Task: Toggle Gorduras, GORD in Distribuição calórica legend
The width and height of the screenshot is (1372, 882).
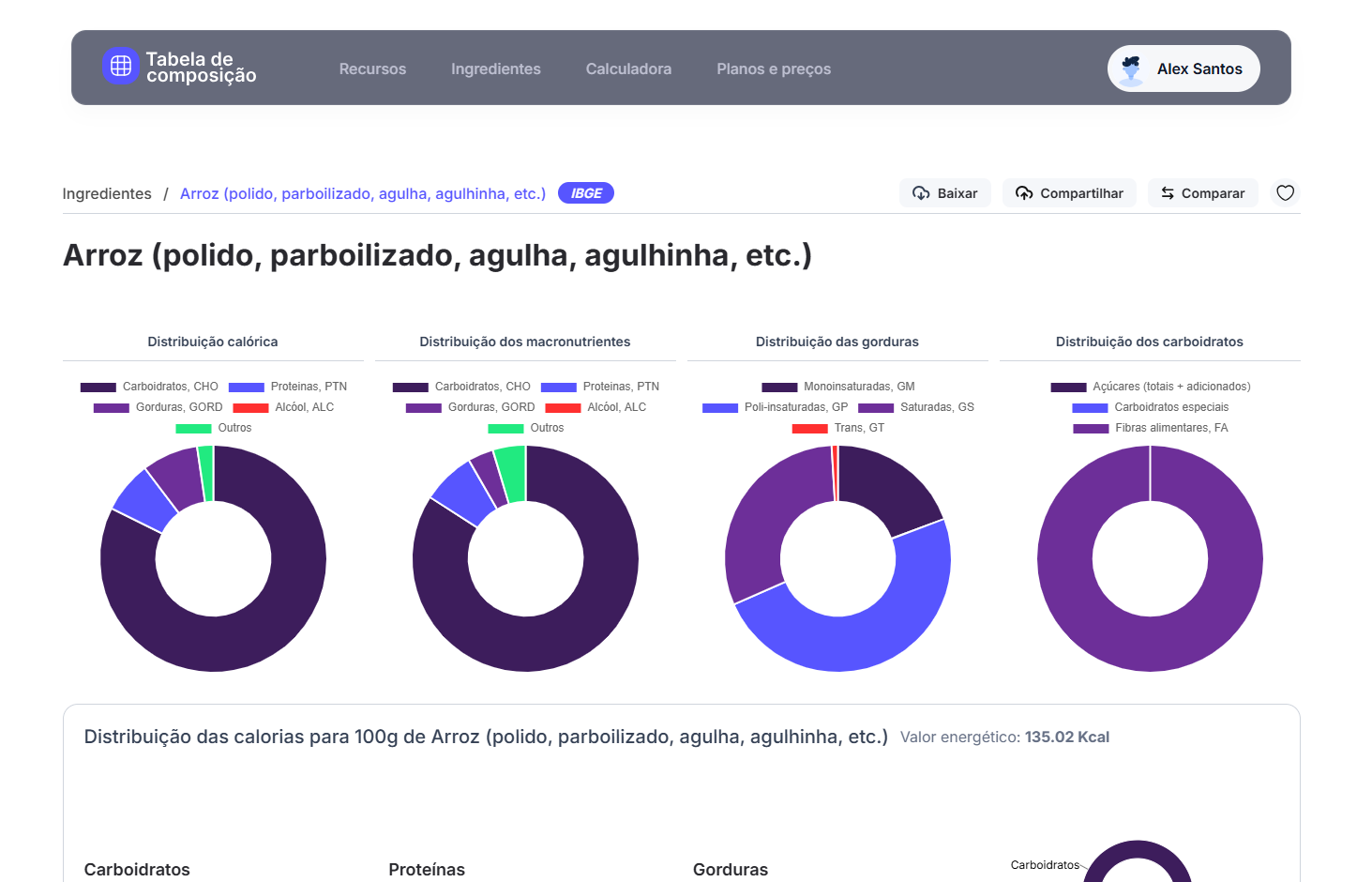Action: (x=158, y=407)
